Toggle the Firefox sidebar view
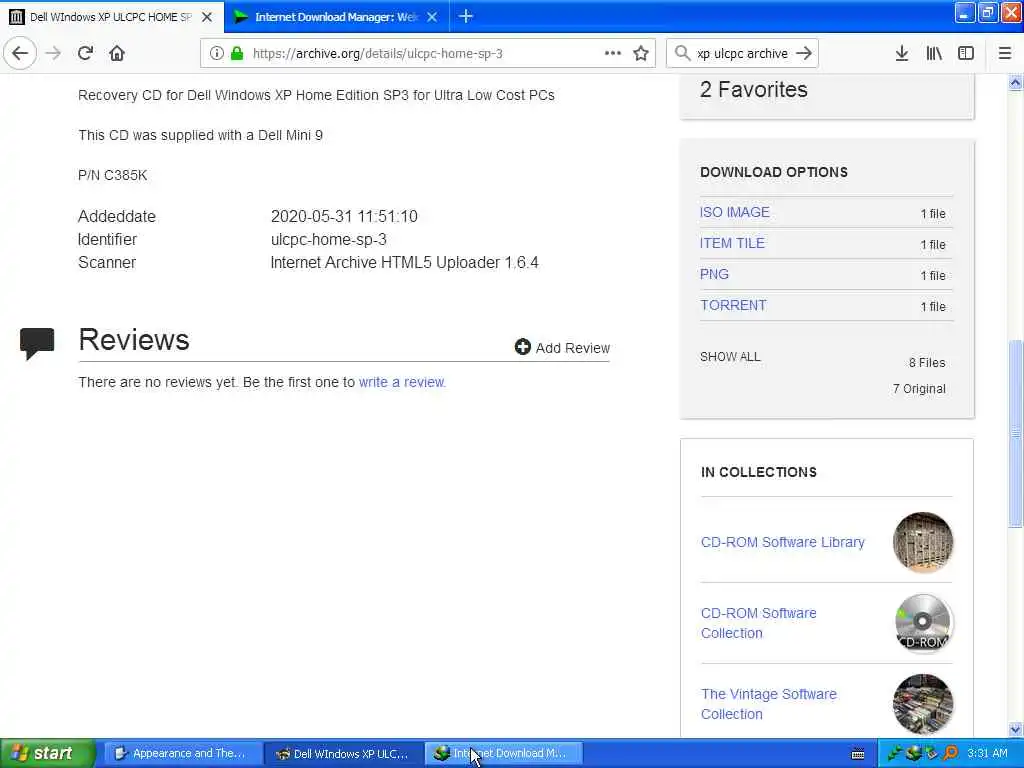The width and height of the screenshot is (1024, 768). 966,54
